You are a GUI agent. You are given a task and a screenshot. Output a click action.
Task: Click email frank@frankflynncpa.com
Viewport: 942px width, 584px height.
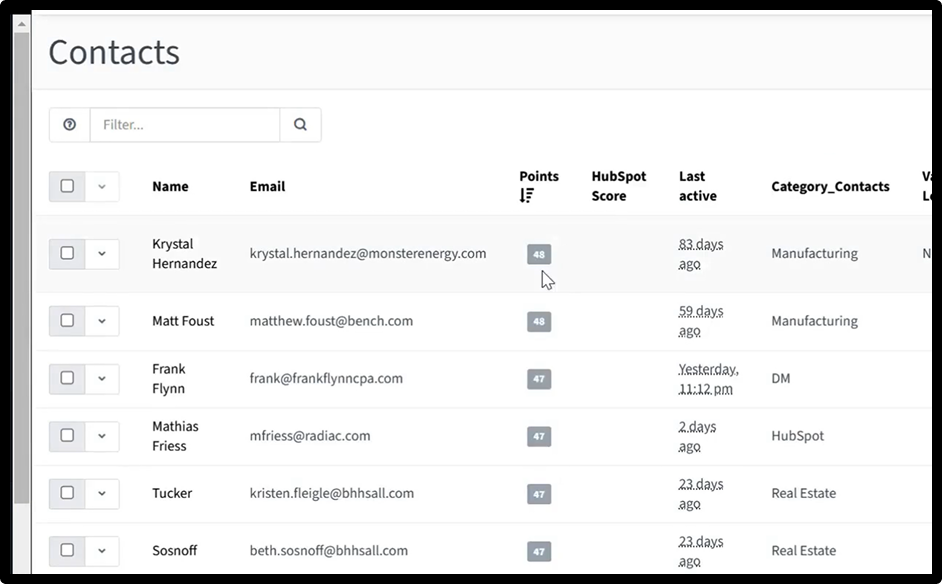coord(326,379)
